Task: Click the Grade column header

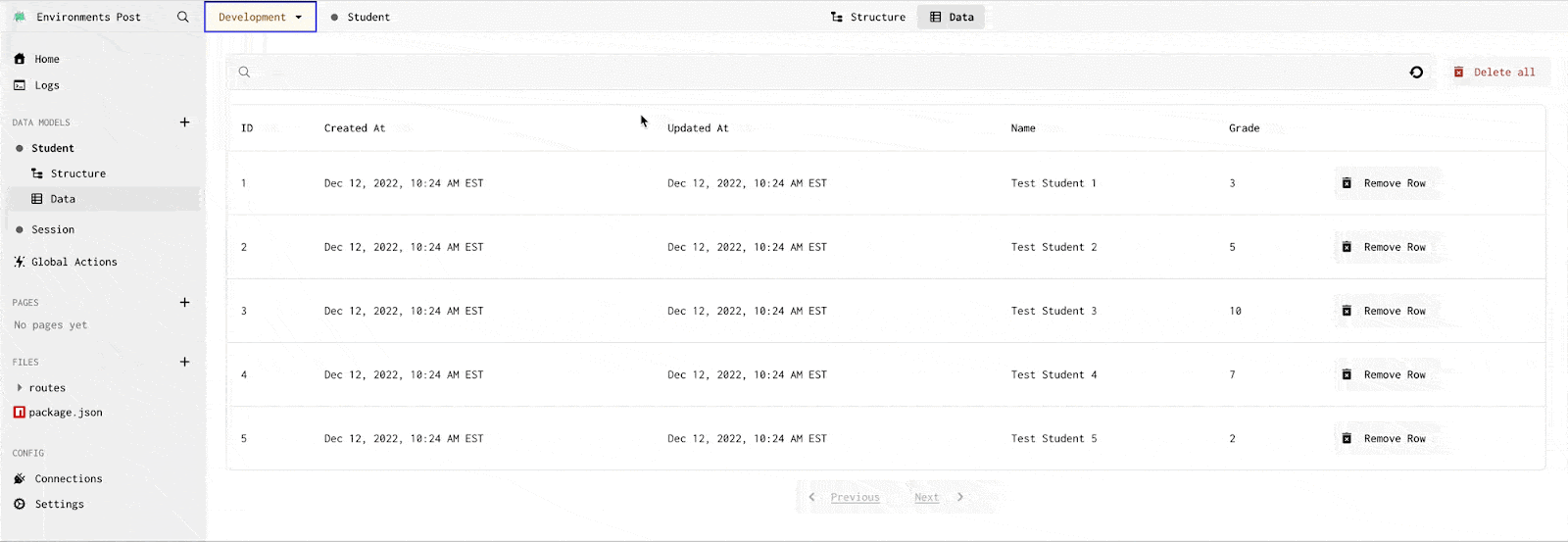Action: [x=1245, y=128]
